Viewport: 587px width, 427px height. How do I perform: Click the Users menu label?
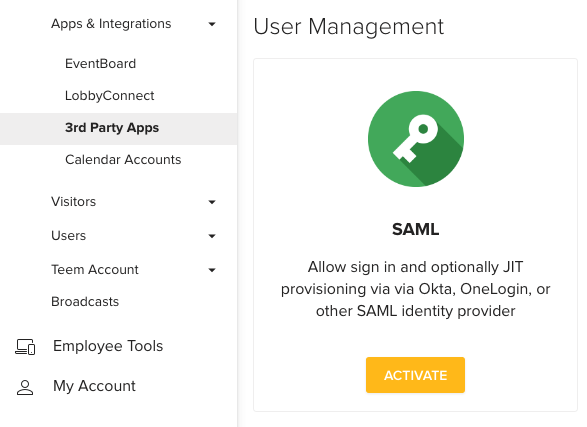coord(69,236)
